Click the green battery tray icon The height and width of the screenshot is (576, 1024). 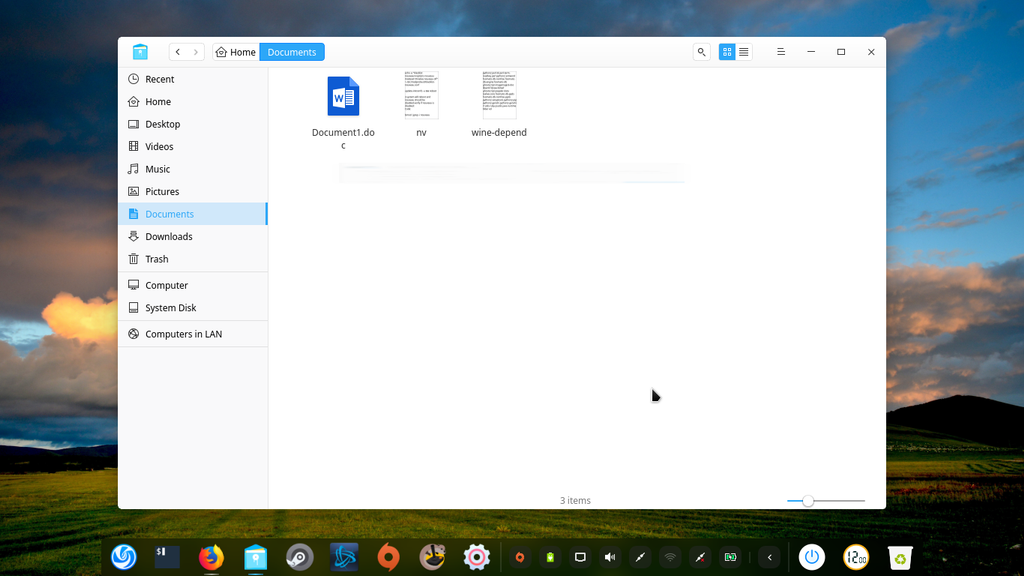tap(550, 557)
